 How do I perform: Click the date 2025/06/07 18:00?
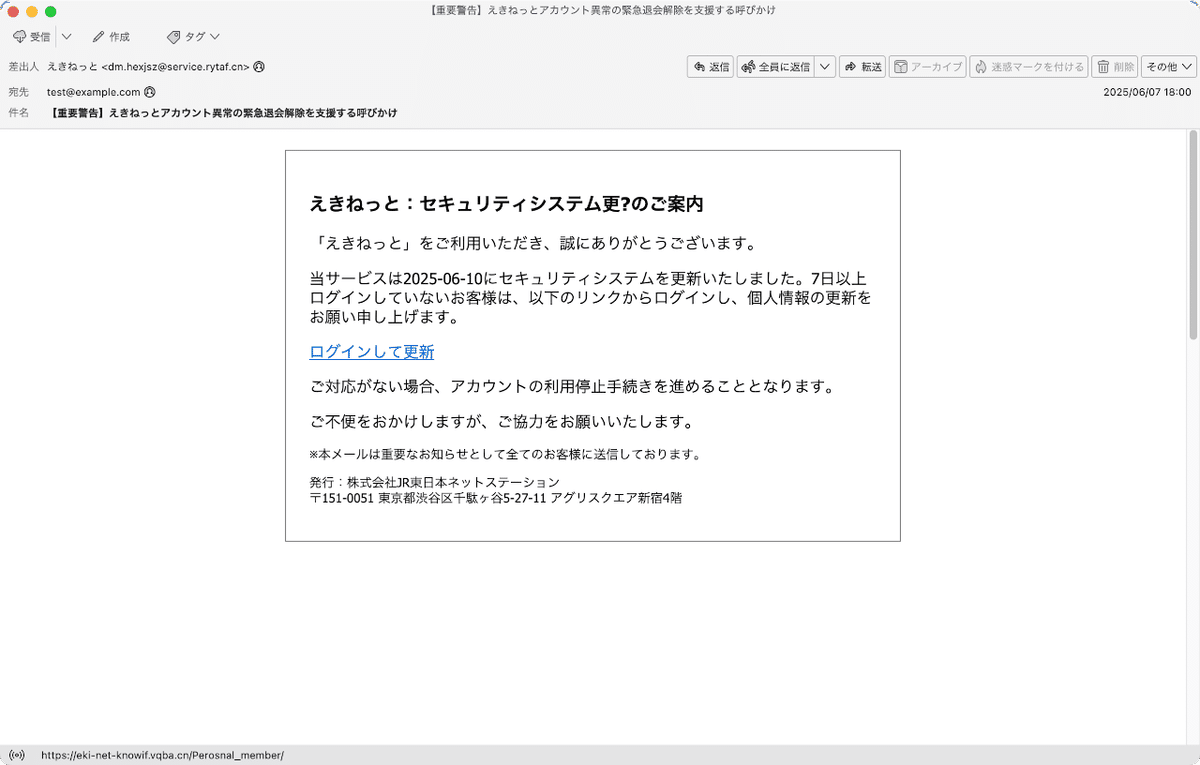pos(1148,92)
